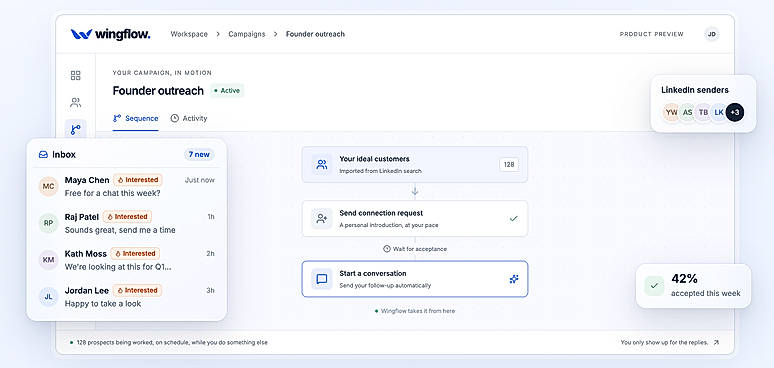Switch to the Activity tab
Screen dimensions: 774x368
click(x=189, y=118)
